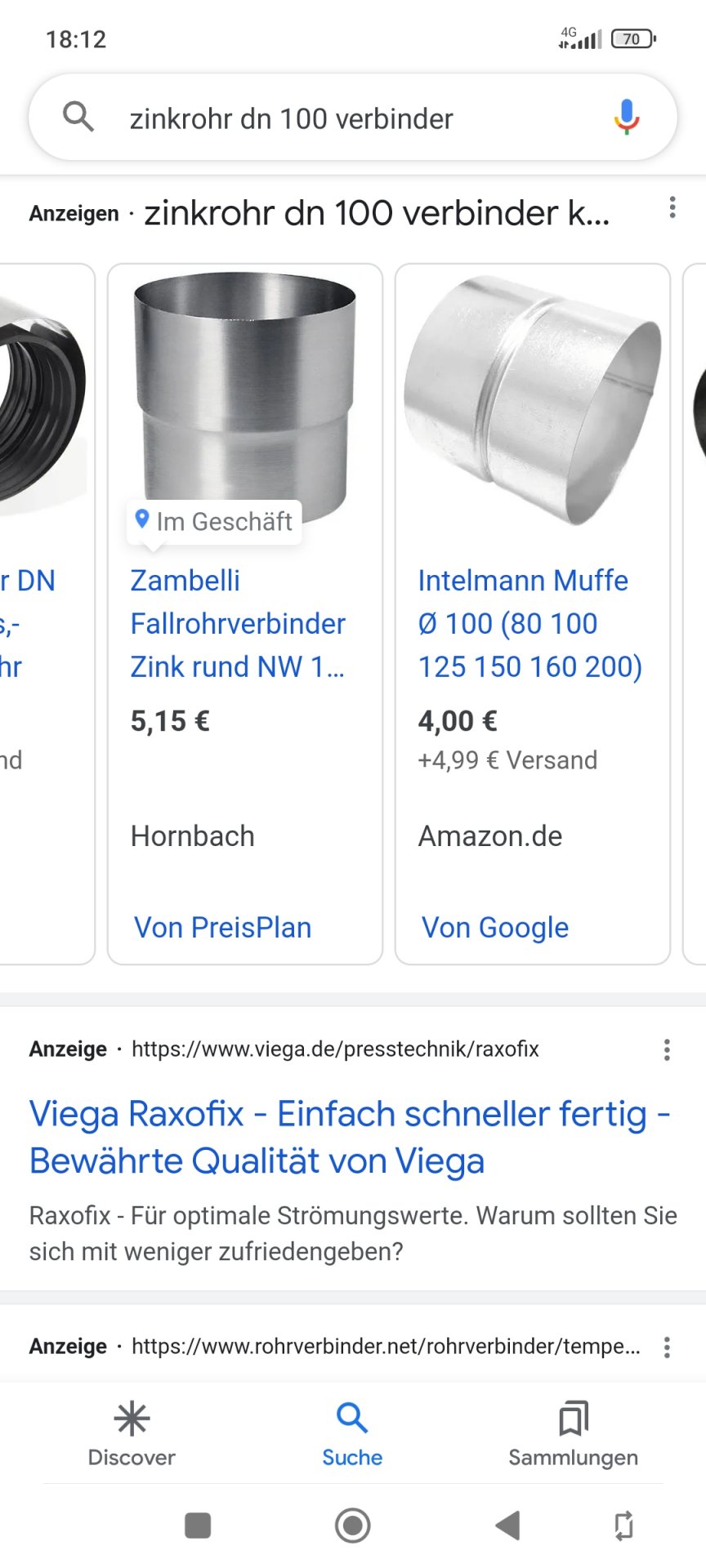The width and height of the screenshot is (706, 1568).
Task: Switch to the Sammlungen tab
Action: point(573,1434)
